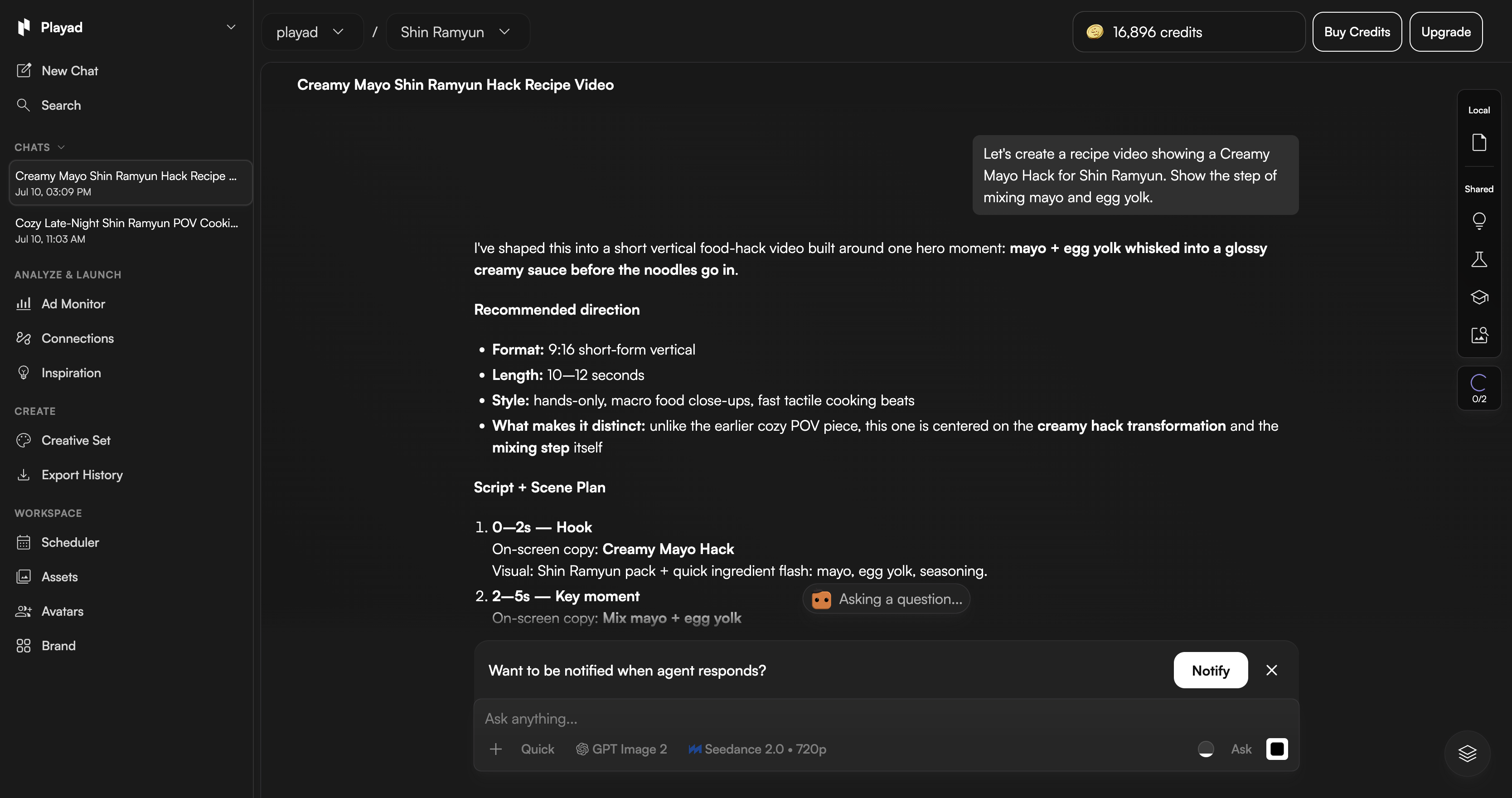Click the Script + Scene Plan heading
The width and height of the screenshot is (1512, 798).
[x=539, y=487]
